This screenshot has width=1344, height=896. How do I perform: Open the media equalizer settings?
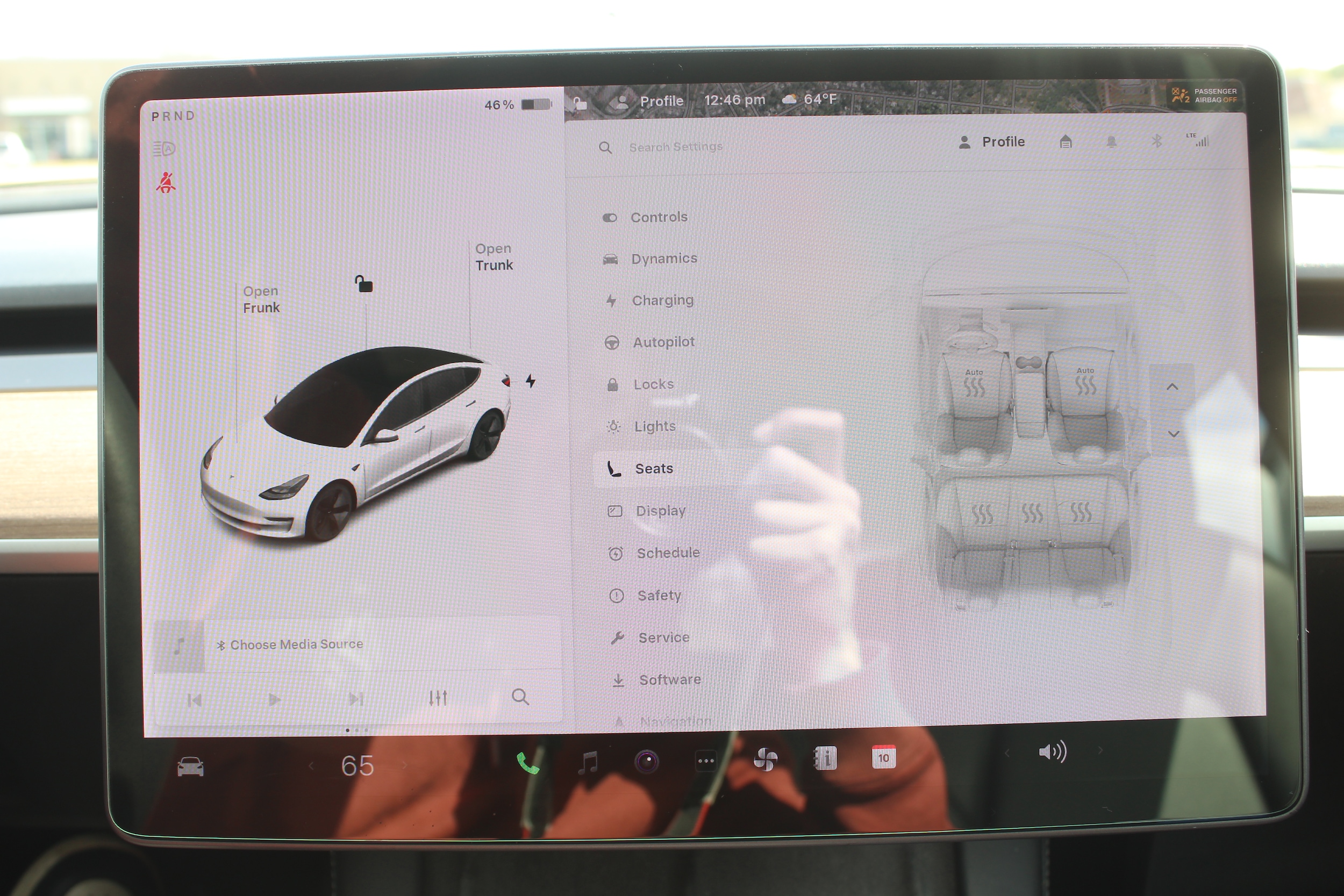438,698
